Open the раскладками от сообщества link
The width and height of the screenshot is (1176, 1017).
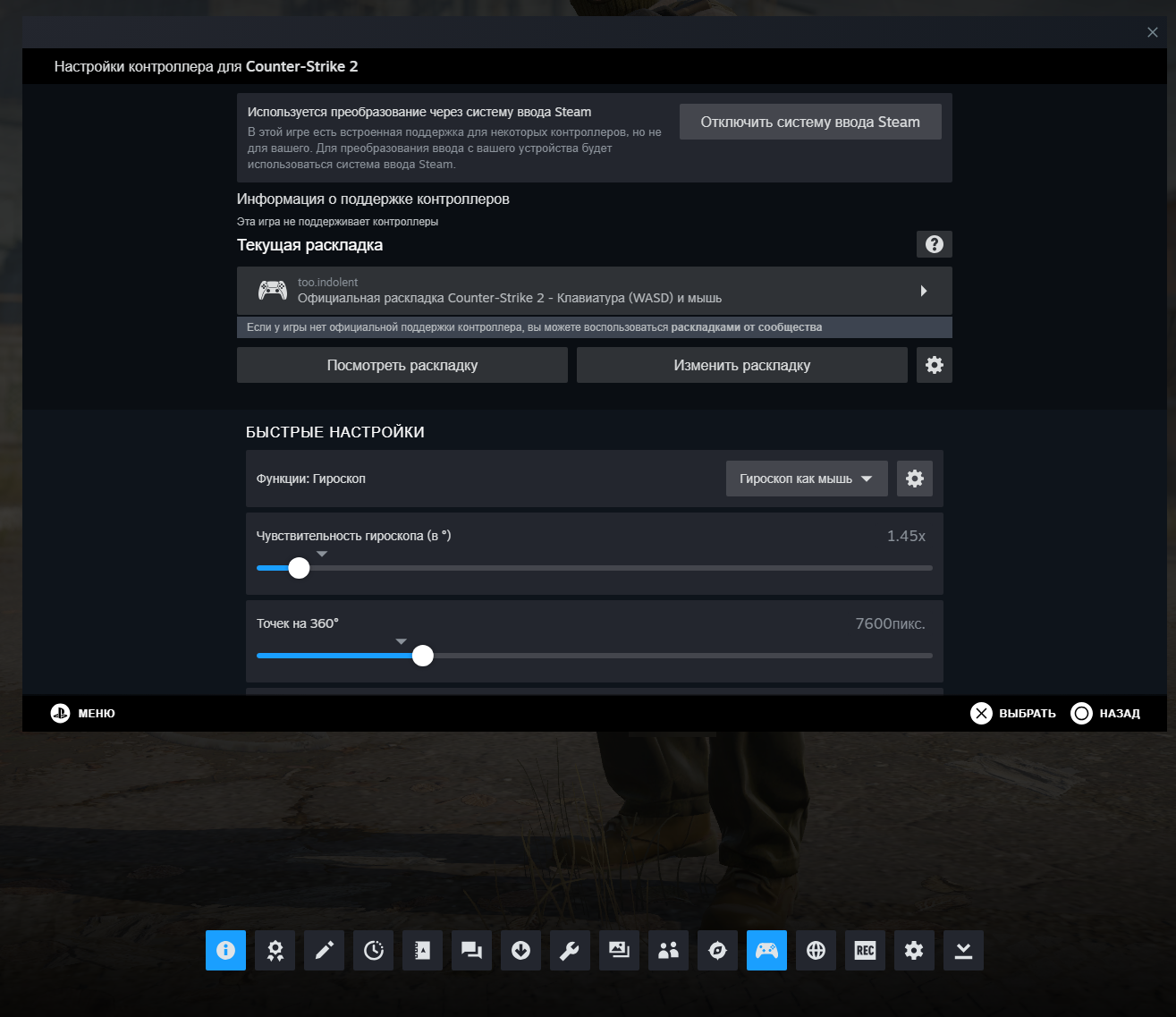(x=747, y=327)
